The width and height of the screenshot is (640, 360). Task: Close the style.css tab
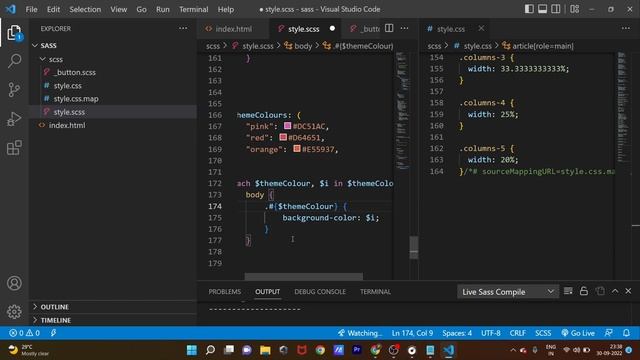[481, 28]
